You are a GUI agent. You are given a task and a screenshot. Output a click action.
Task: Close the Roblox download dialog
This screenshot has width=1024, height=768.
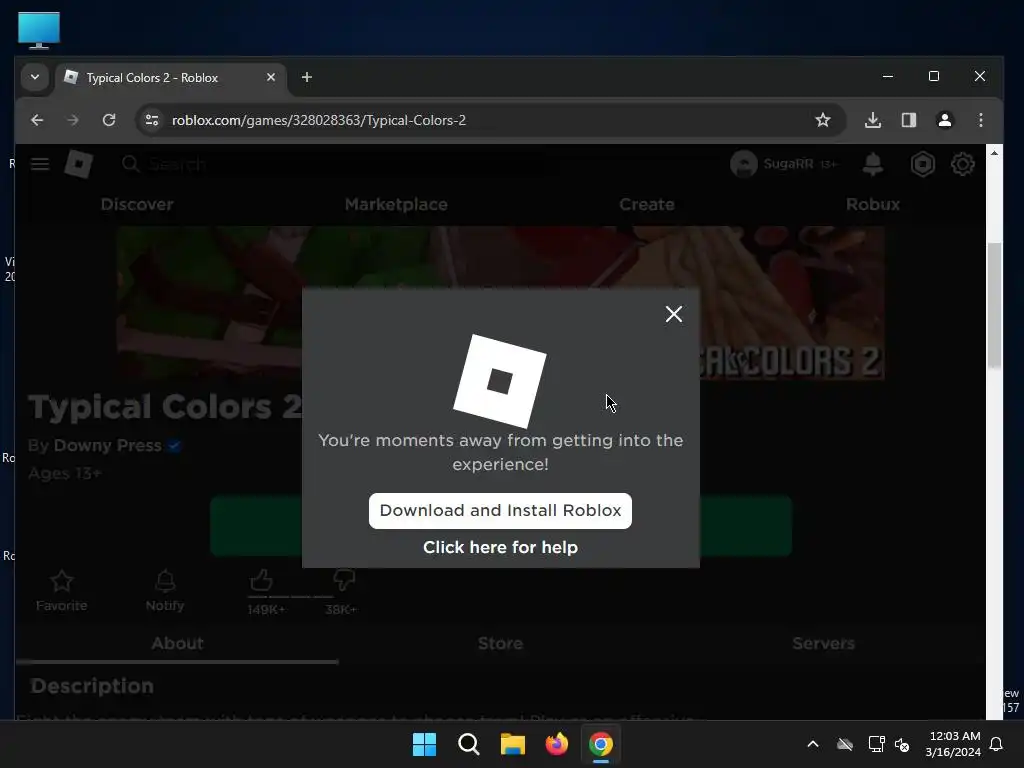(x=673, y=314)
